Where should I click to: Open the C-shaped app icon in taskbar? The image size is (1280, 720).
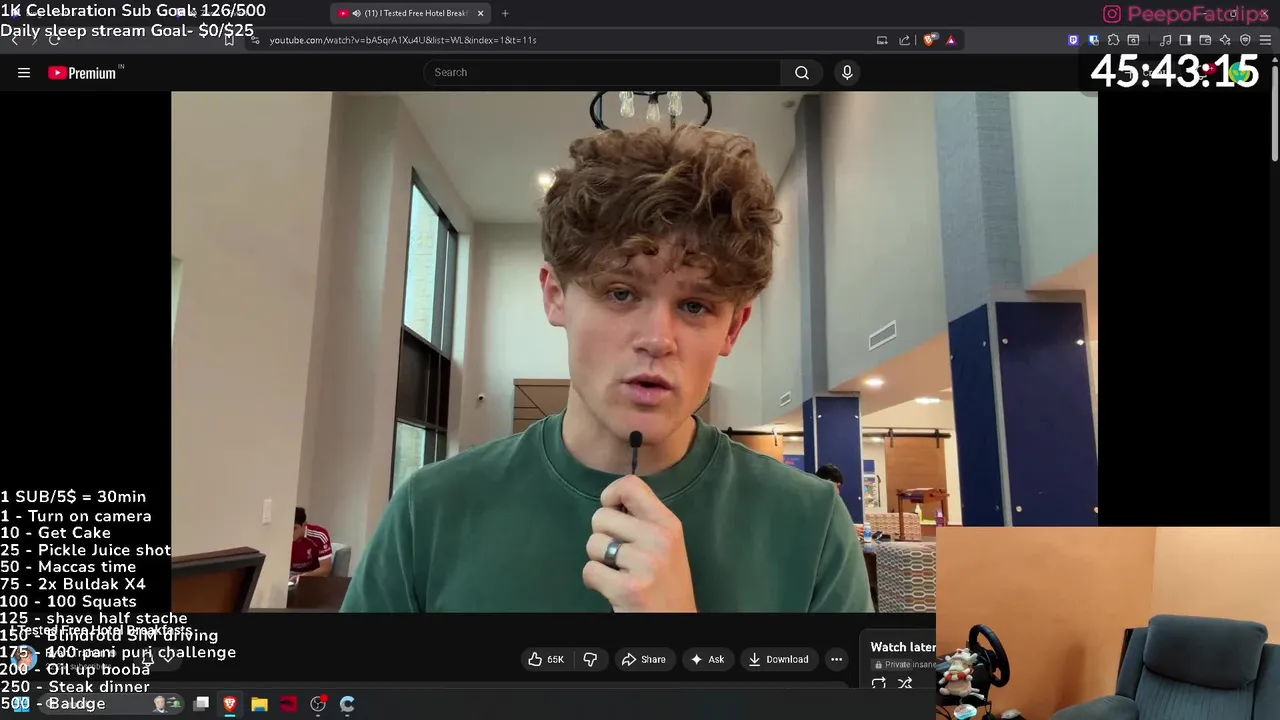(x=347, y=704)
